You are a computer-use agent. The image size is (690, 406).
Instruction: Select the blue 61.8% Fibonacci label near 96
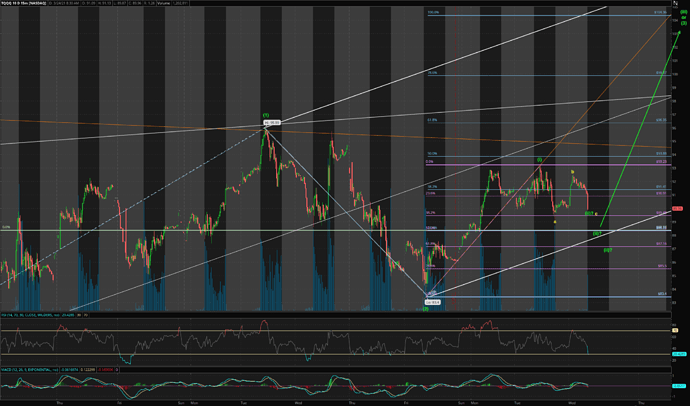[432, 120]
